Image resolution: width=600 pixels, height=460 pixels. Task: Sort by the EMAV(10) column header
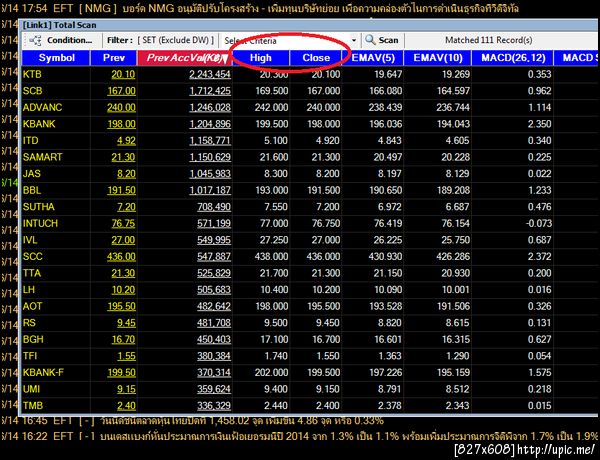438,58
